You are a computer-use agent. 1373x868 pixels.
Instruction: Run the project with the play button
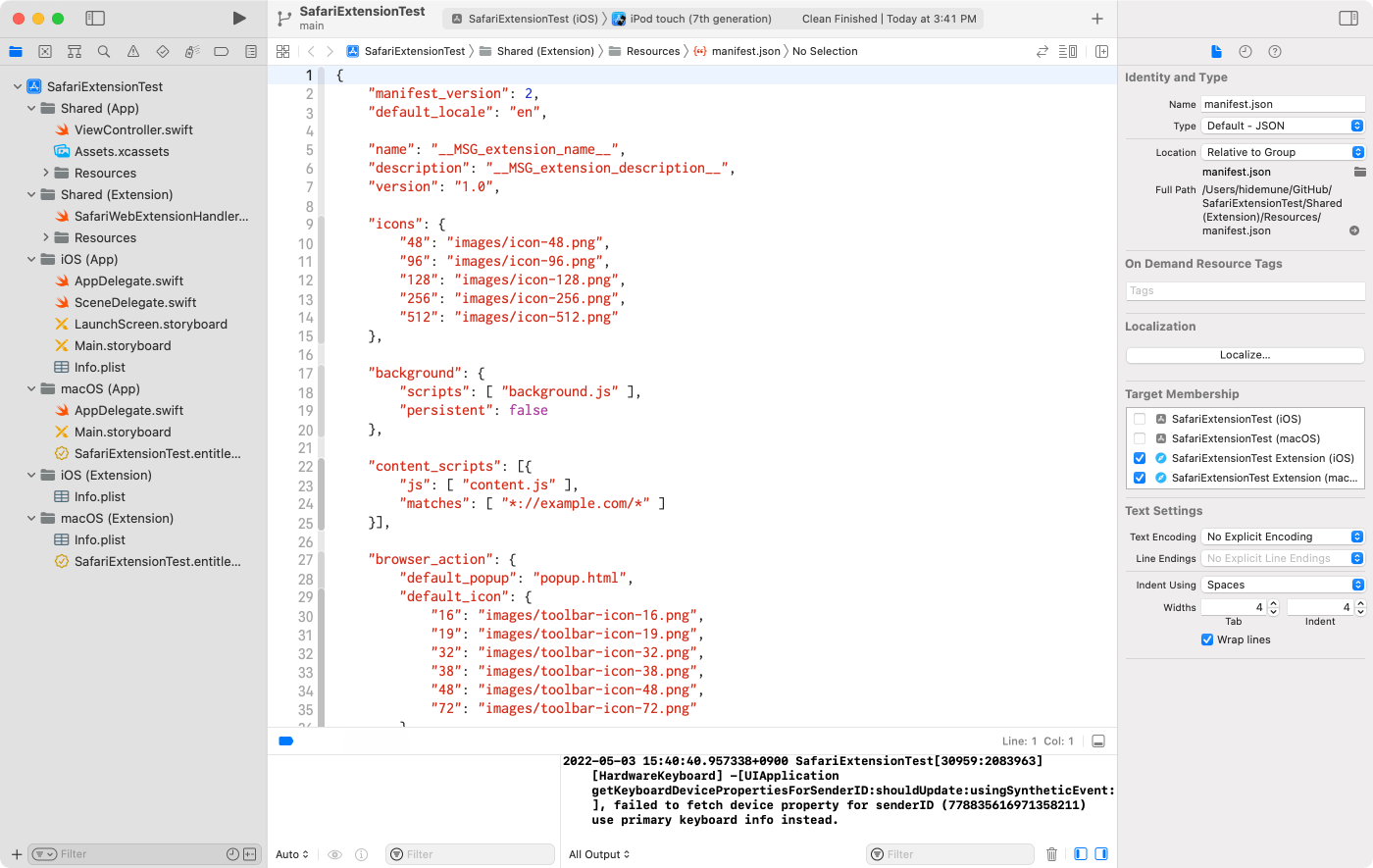[239, 19]
